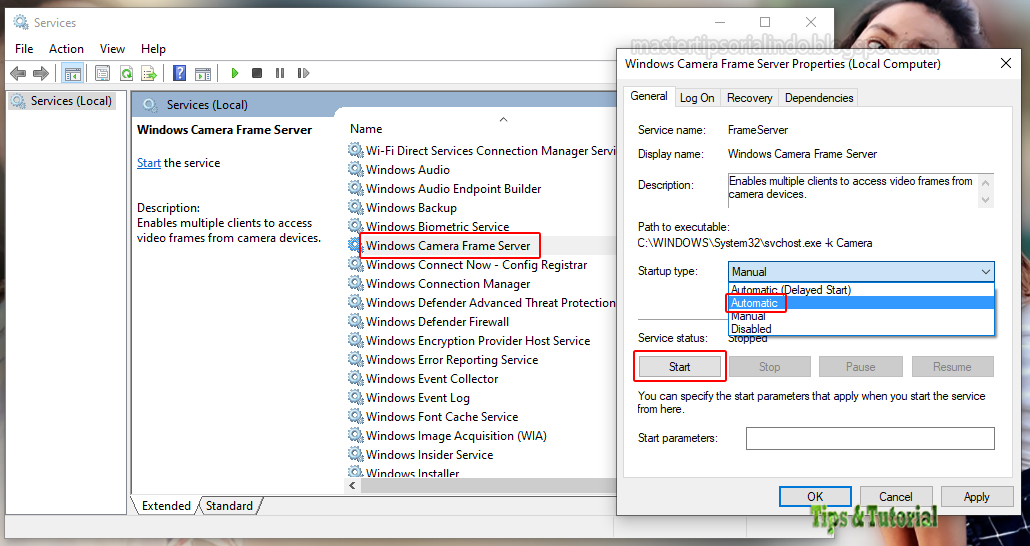Click gear icon beside Windows Defender Firewall
This screenshot has width=1030, height=546.
click(355, 321)
